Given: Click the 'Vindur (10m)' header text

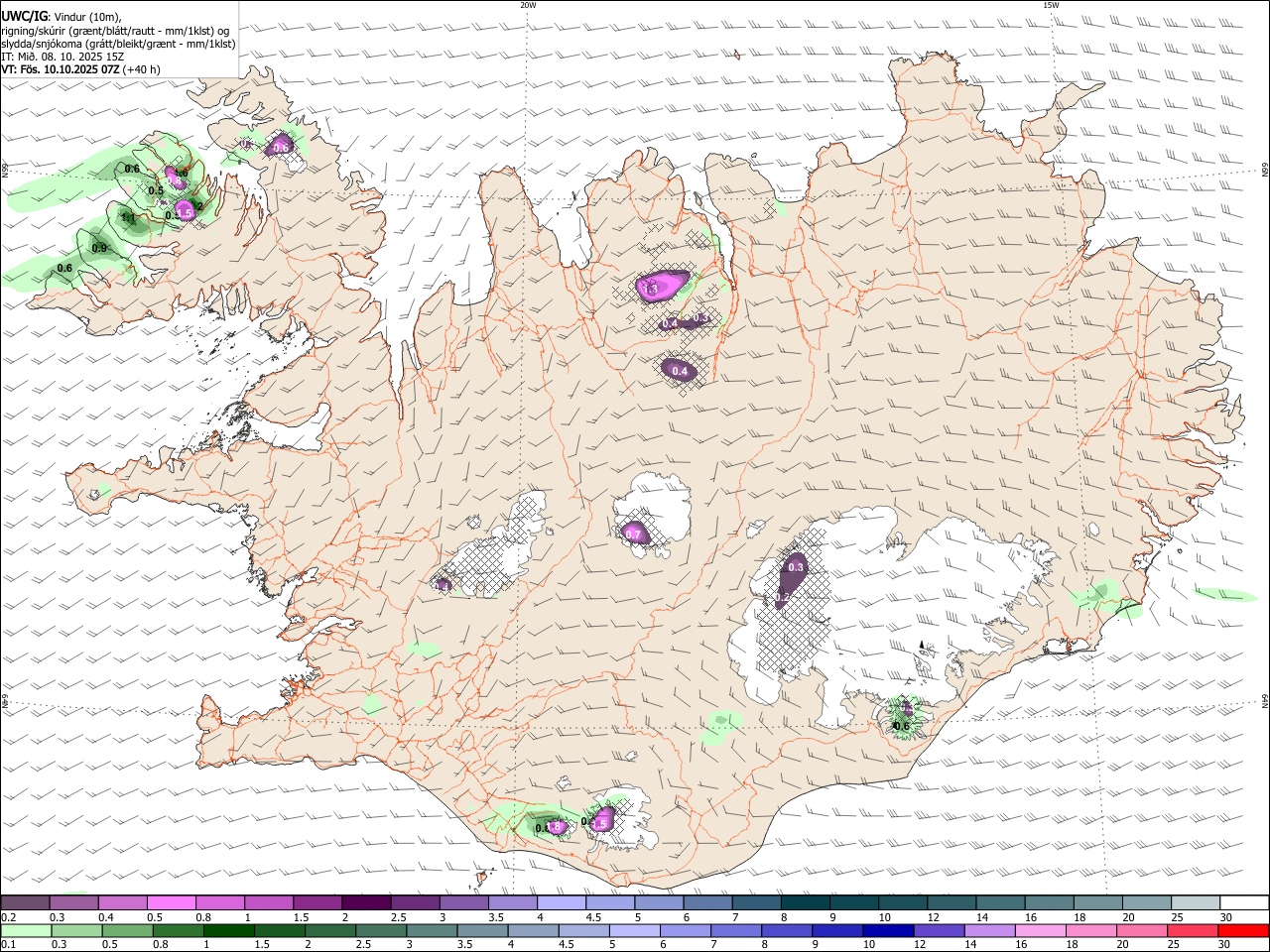Looking at the screenshot, I should [86, 17].
